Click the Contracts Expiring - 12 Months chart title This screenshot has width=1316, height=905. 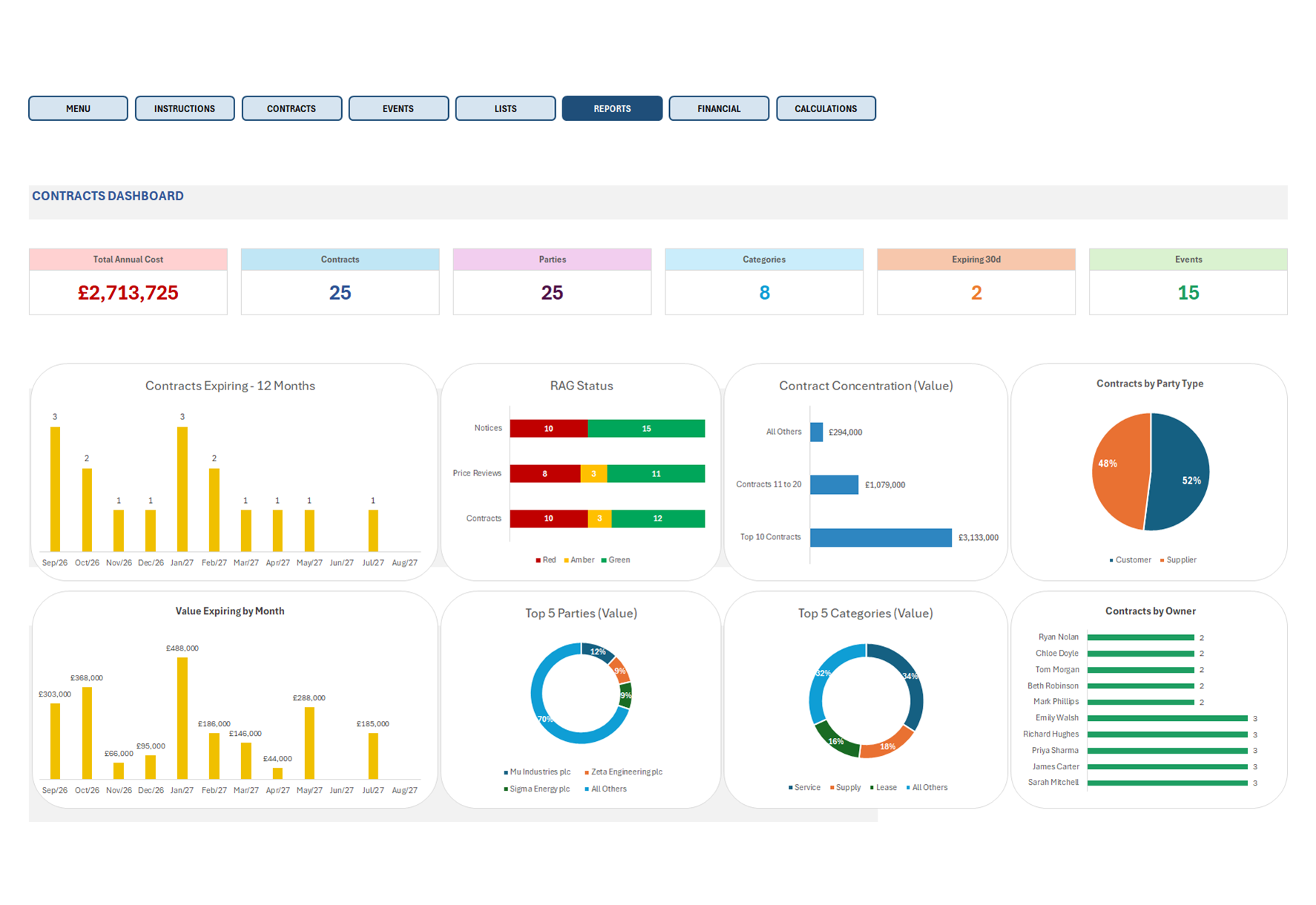coord(230,386)
